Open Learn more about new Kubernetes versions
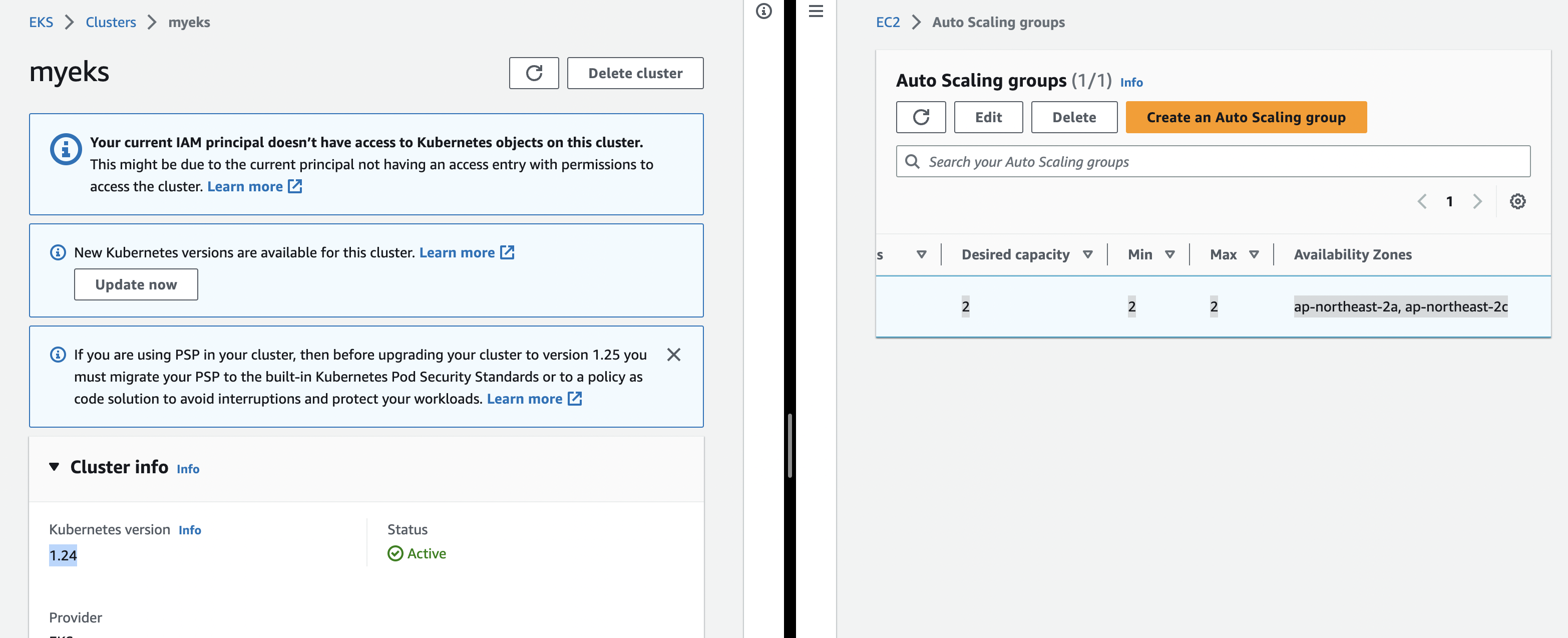Image resolution: width=1568 pixels, height=638 pixels. pyautogui.click(x=467, y=252)
